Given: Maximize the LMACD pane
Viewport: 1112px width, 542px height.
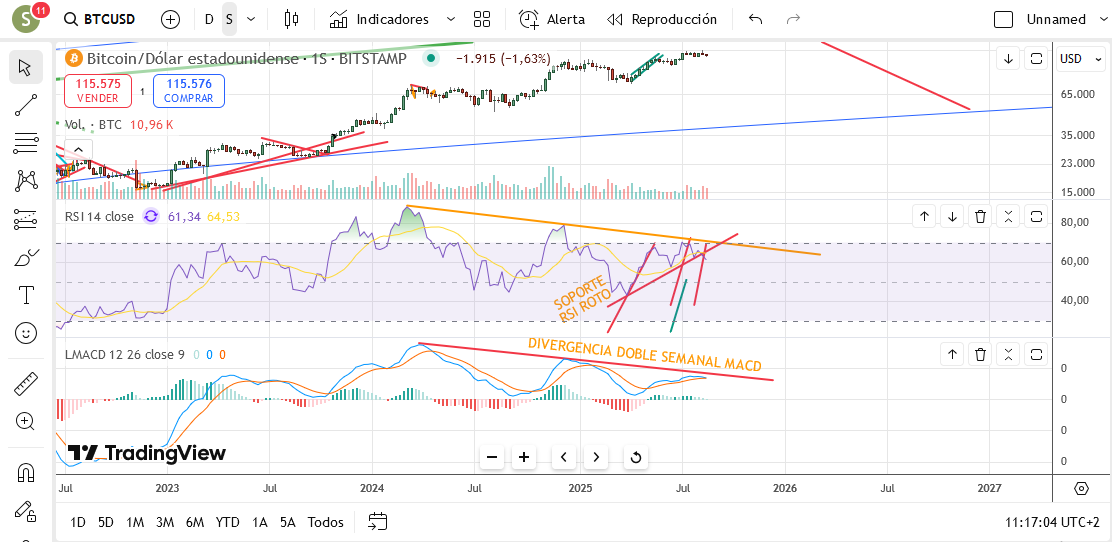Looking at the screenshot, I should pos(1036,354).
